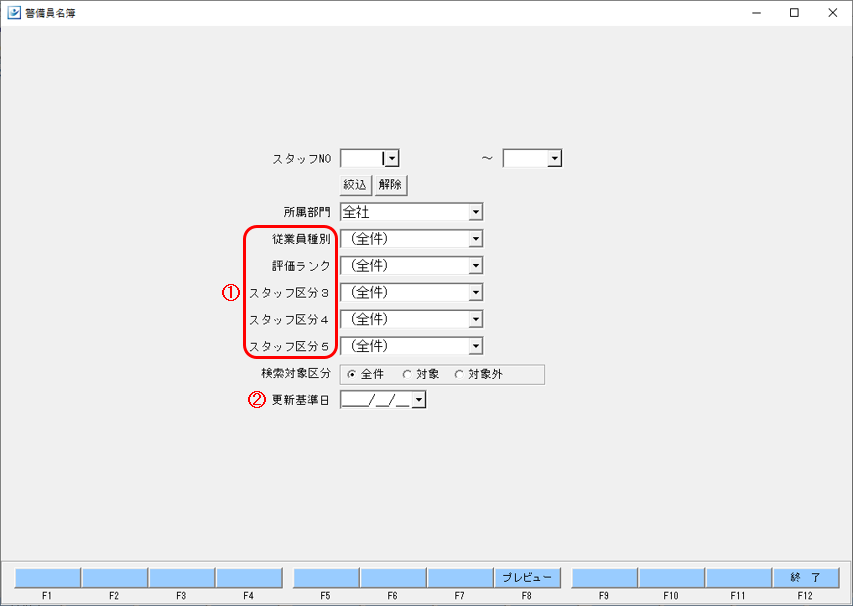Image resolution: width=853 pixels, height=606 pixels.
Task: Click the 解除 button
Action: point(391,185)
